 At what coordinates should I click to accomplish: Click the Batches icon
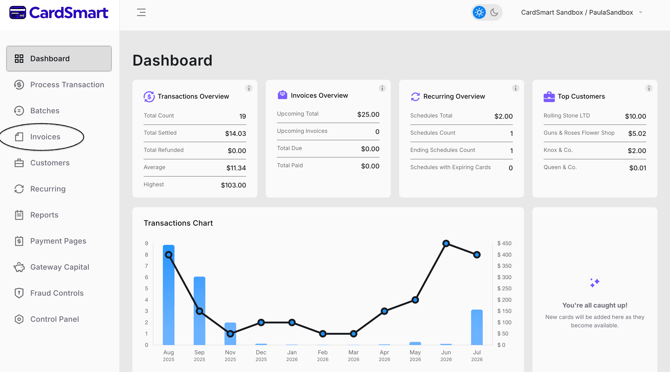coord(19,111)
